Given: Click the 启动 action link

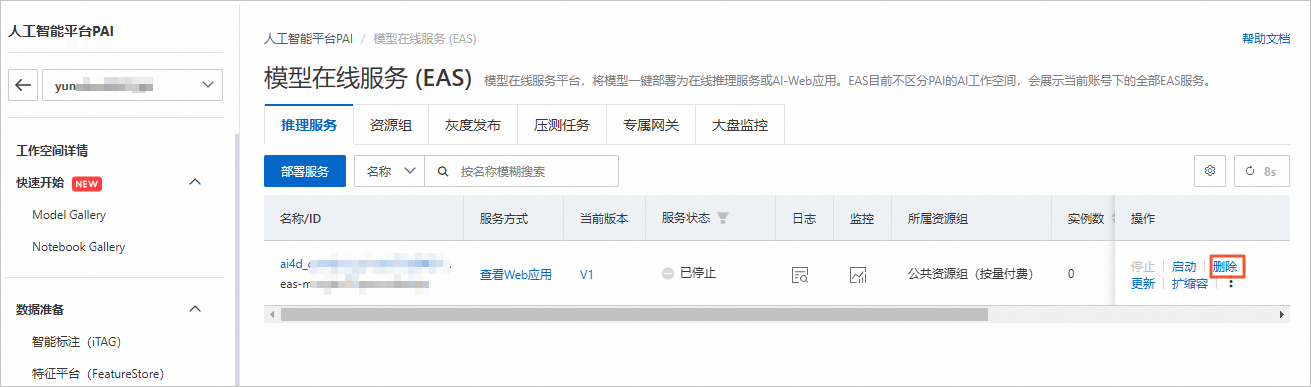Looking at the screenshot, I should tap(1184, 267).
